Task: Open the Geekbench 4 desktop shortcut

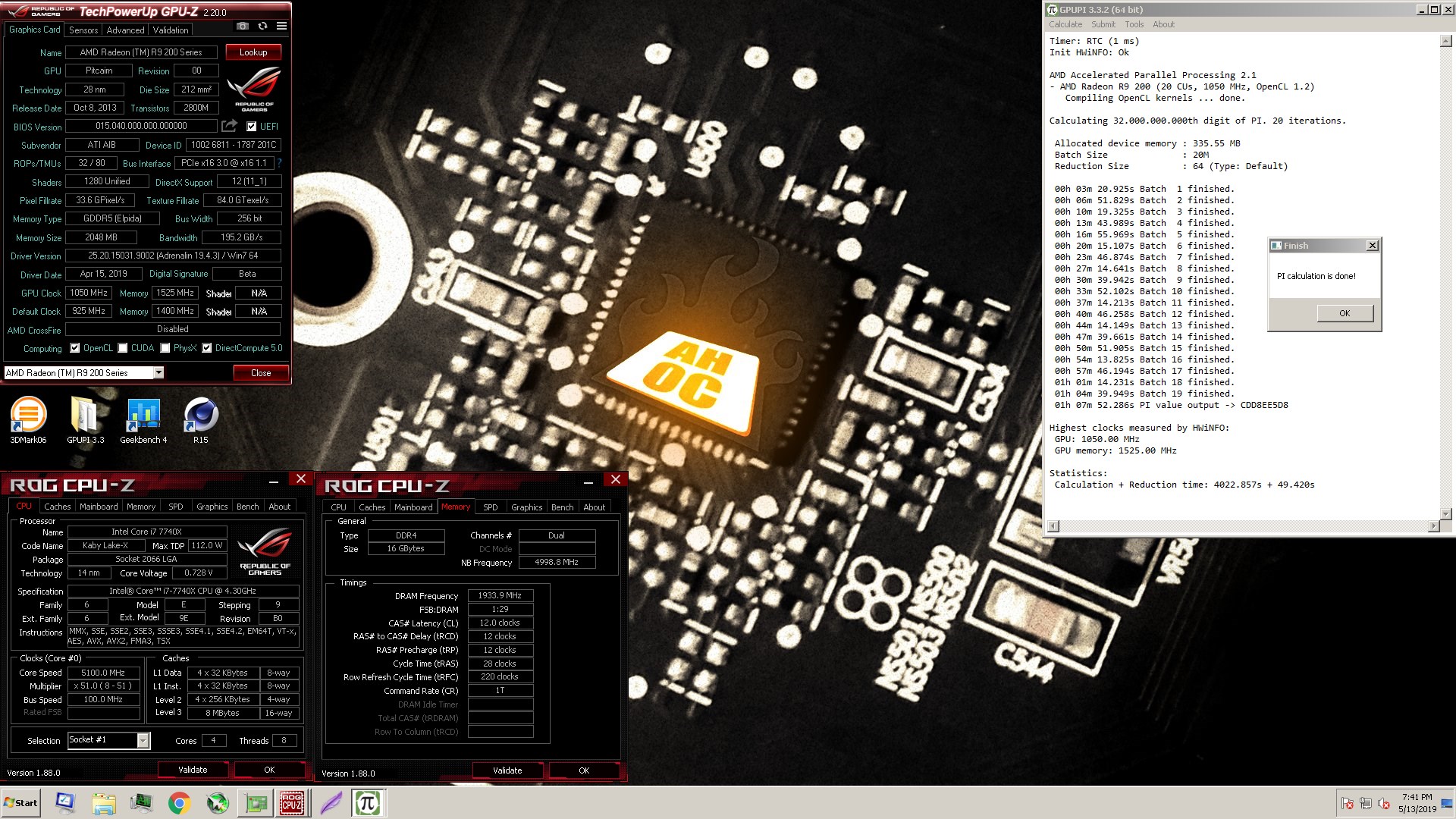Action: pos(143,420)
